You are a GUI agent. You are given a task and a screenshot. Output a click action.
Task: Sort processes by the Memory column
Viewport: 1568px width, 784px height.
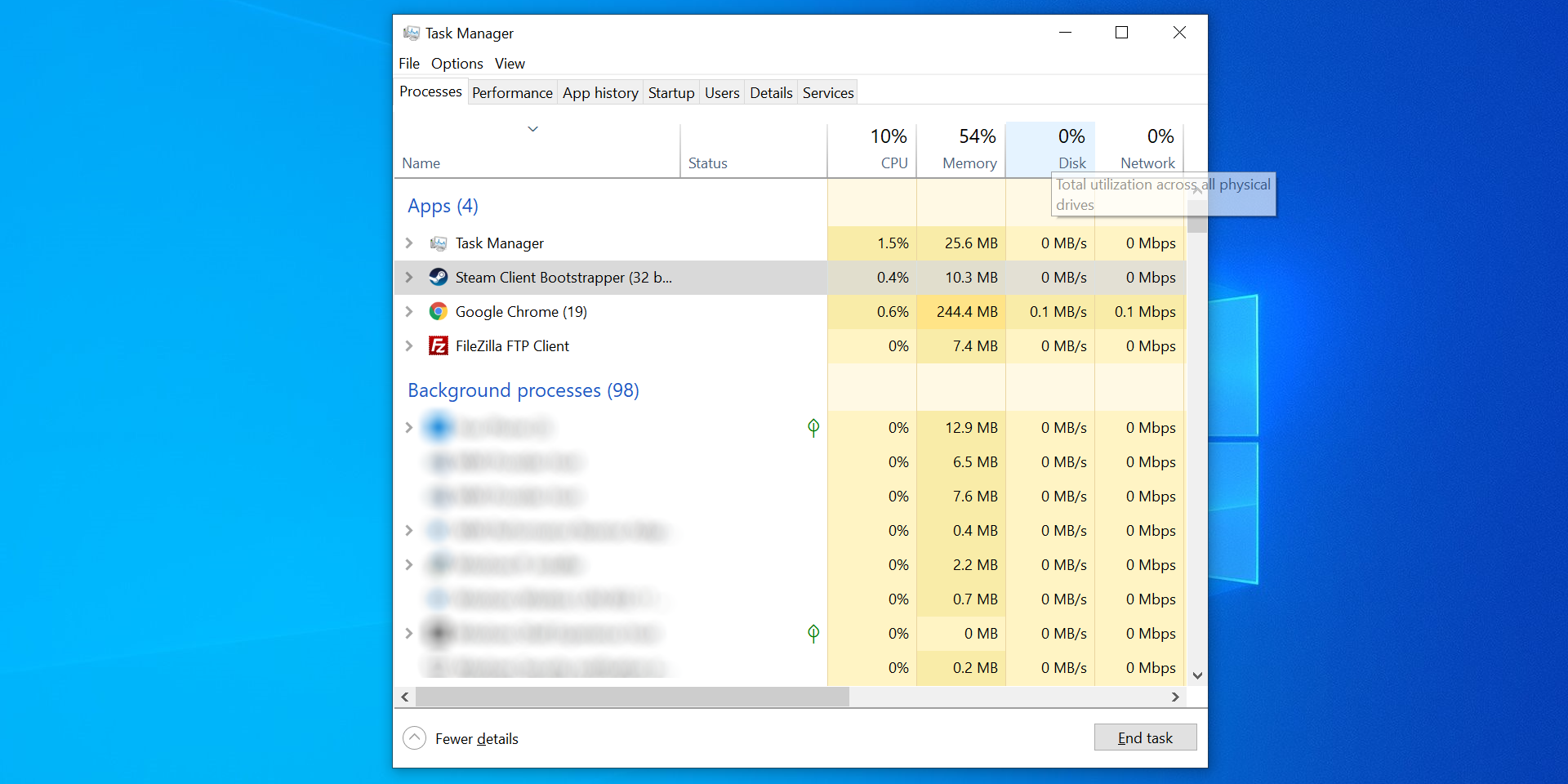969,149
